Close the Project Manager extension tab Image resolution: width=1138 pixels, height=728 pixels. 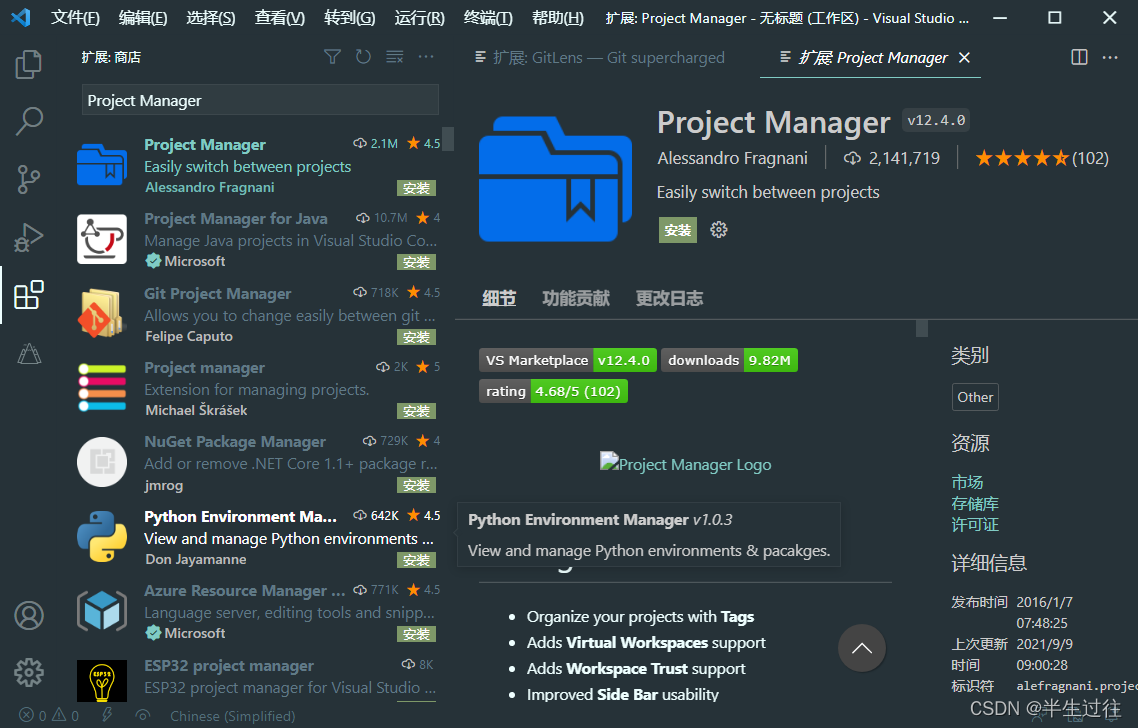[x=965, y=57]
